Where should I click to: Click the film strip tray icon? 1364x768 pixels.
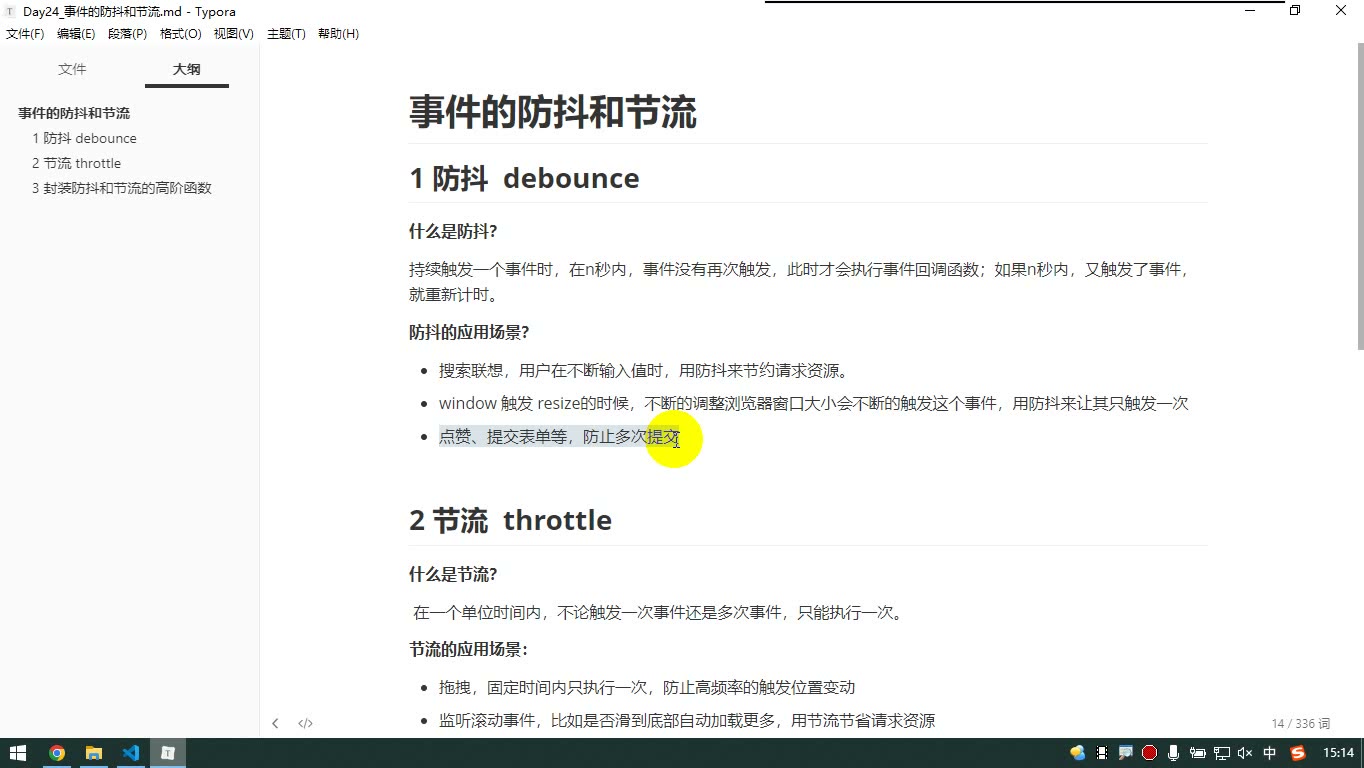[1102, 753]
